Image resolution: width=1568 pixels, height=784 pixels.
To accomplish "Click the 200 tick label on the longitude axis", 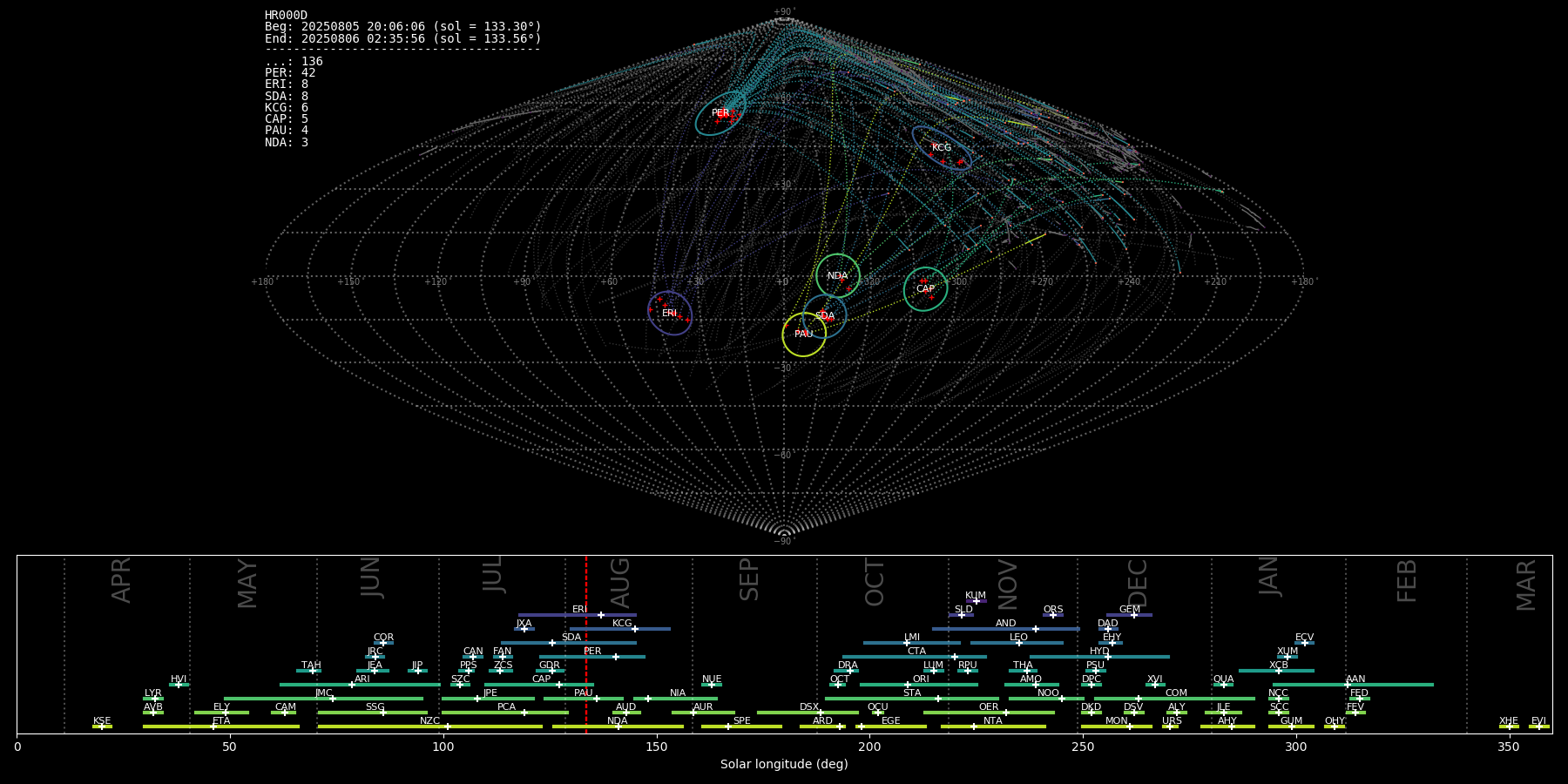I will point(870,747).
